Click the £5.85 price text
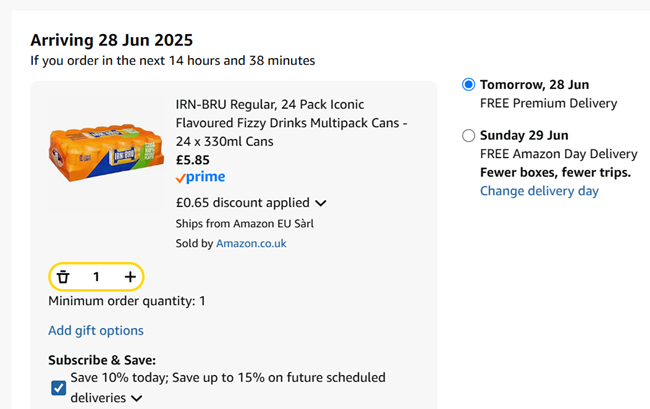This screenshot has height=409, width=650. [x=194, y=159]
